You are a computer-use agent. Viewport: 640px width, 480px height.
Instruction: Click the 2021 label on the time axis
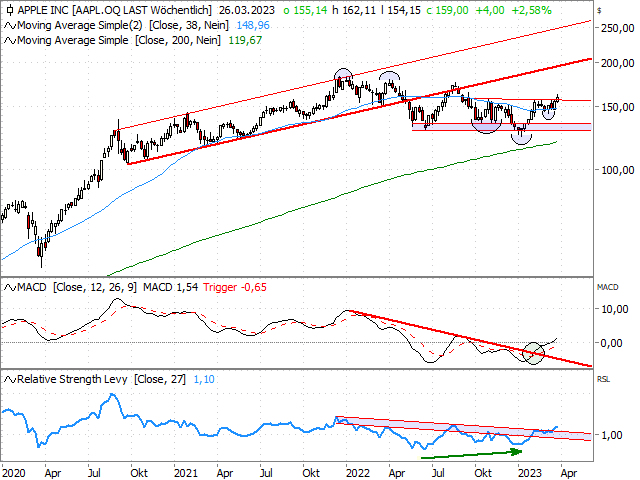186,473
